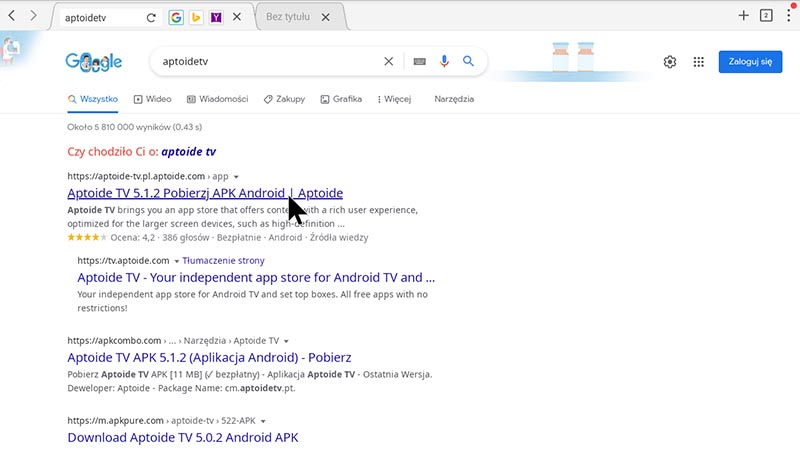Click the aptoidetv tab address text
Viewport: 800px width, 450px height.
tap(85, 18)
